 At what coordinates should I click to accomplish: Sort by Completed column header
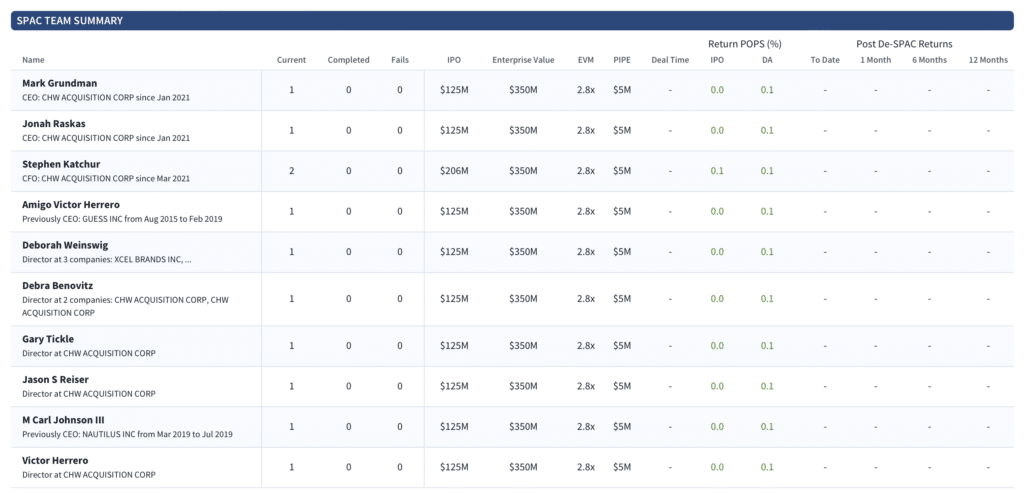click(348, 60)
